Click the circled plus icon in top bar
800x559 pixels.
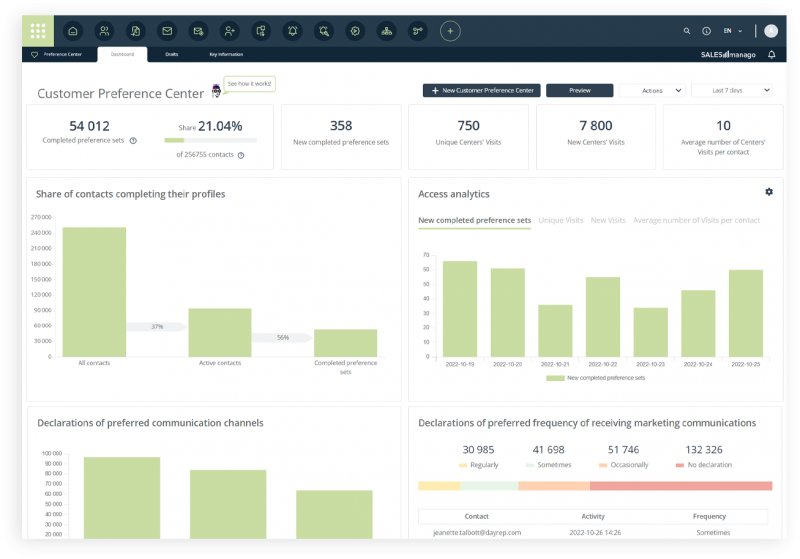450,31
